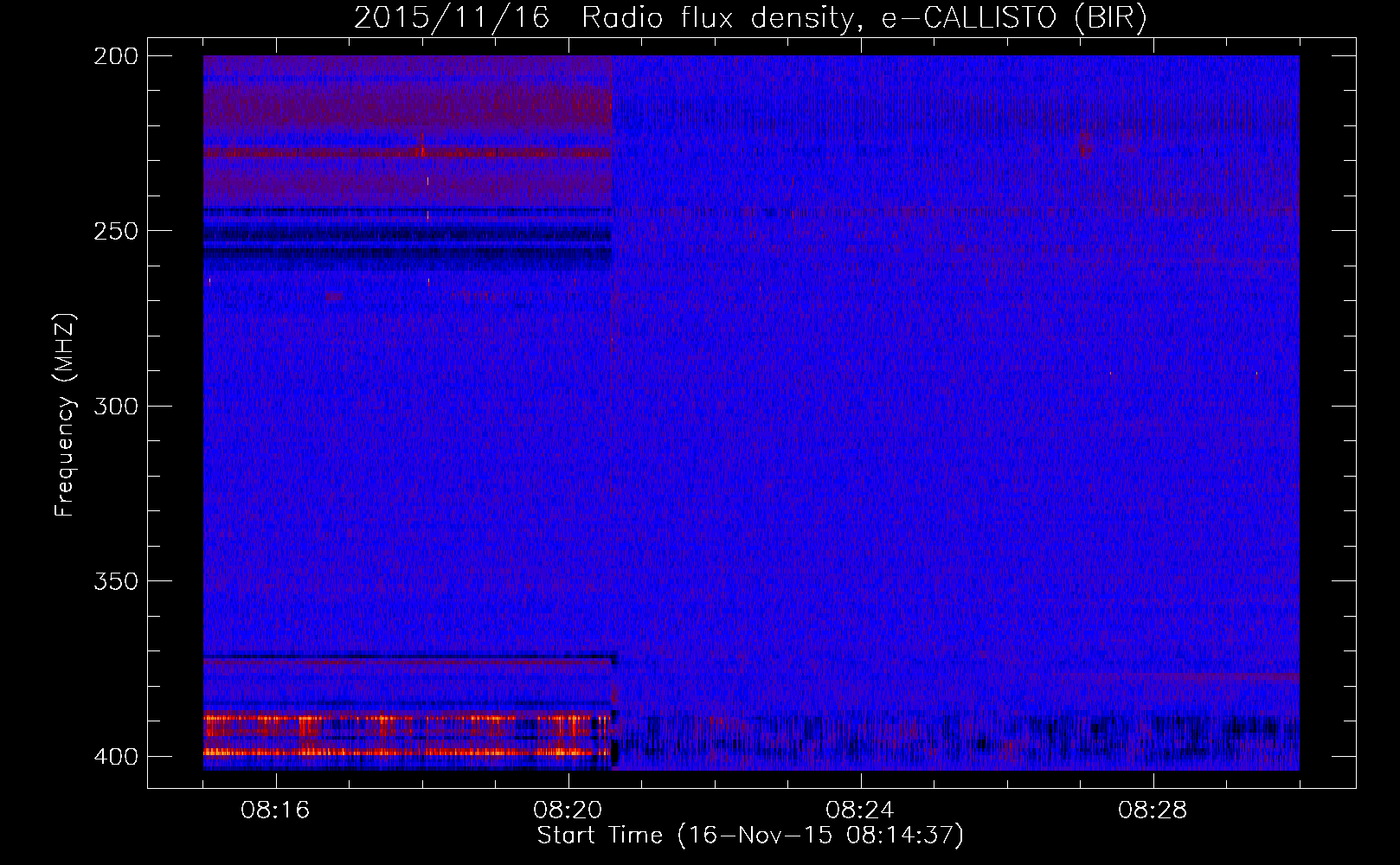Click the plot title "Radio flux density, e-CALLISTO (BIR)"
Screen dimensions: 1400x865
tap(864, 18)
